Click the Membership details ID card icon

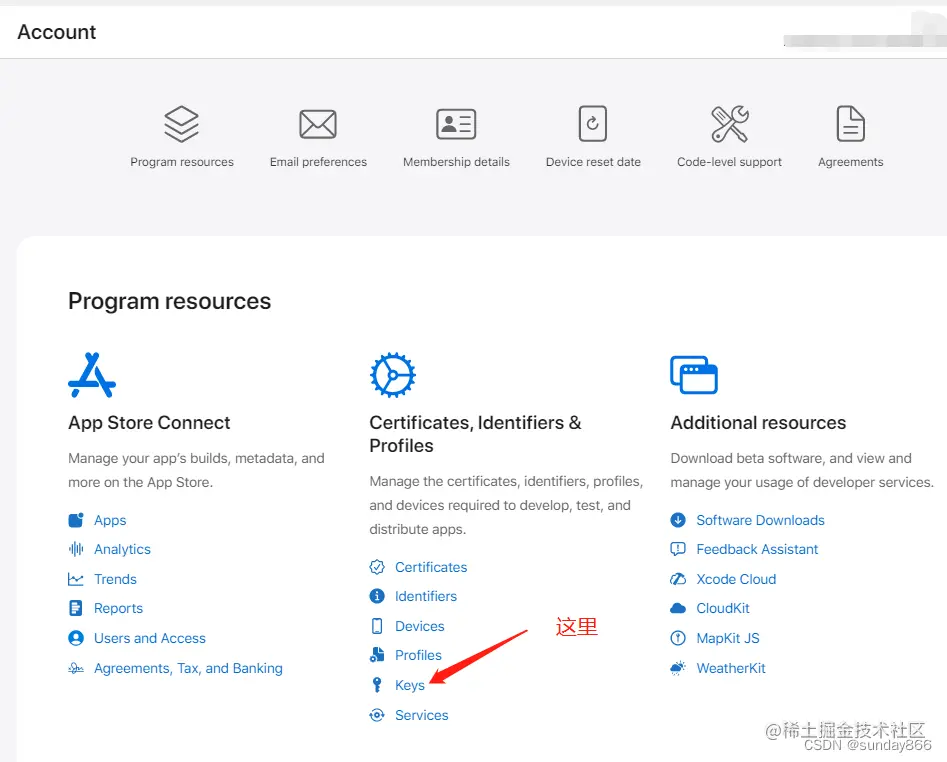[x=456, y=124]
